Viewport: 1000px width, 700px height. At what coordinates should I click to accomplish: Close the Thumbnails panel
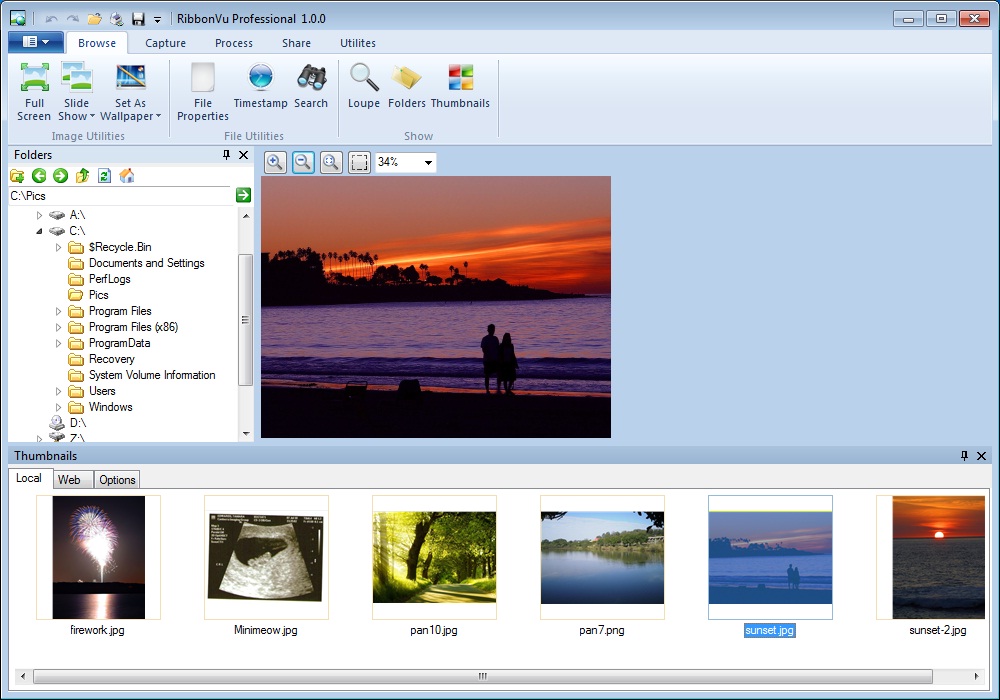pos(982,456)
